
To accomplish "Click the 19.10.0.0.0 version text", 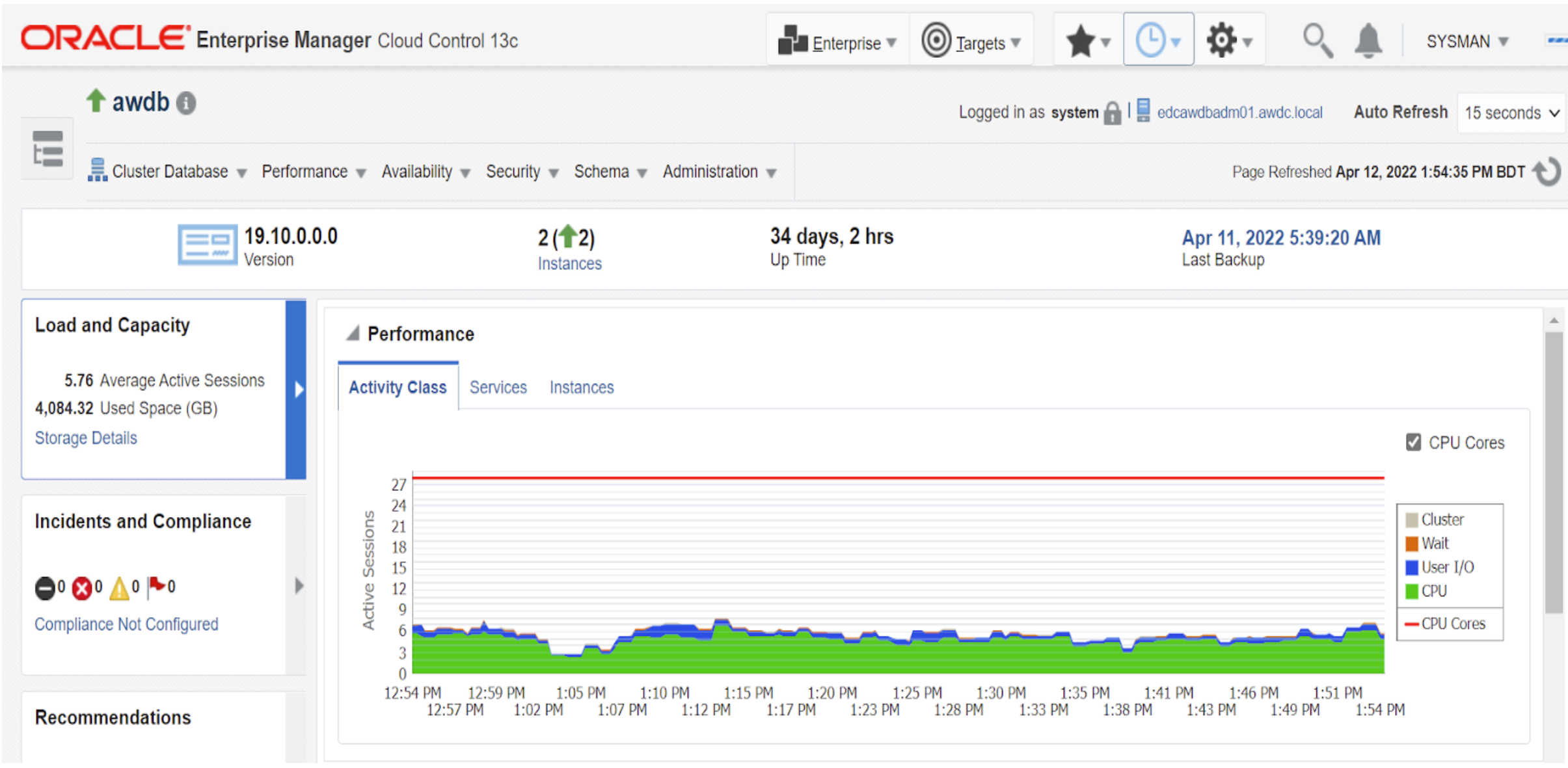I will pyautogui.click(x=291, y=236).
